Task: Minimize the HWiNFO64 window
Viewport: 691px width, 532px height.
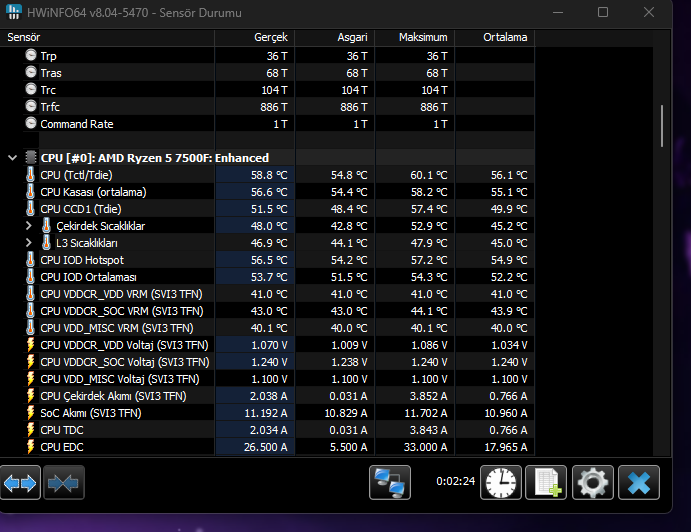Action: click(558, 12)
